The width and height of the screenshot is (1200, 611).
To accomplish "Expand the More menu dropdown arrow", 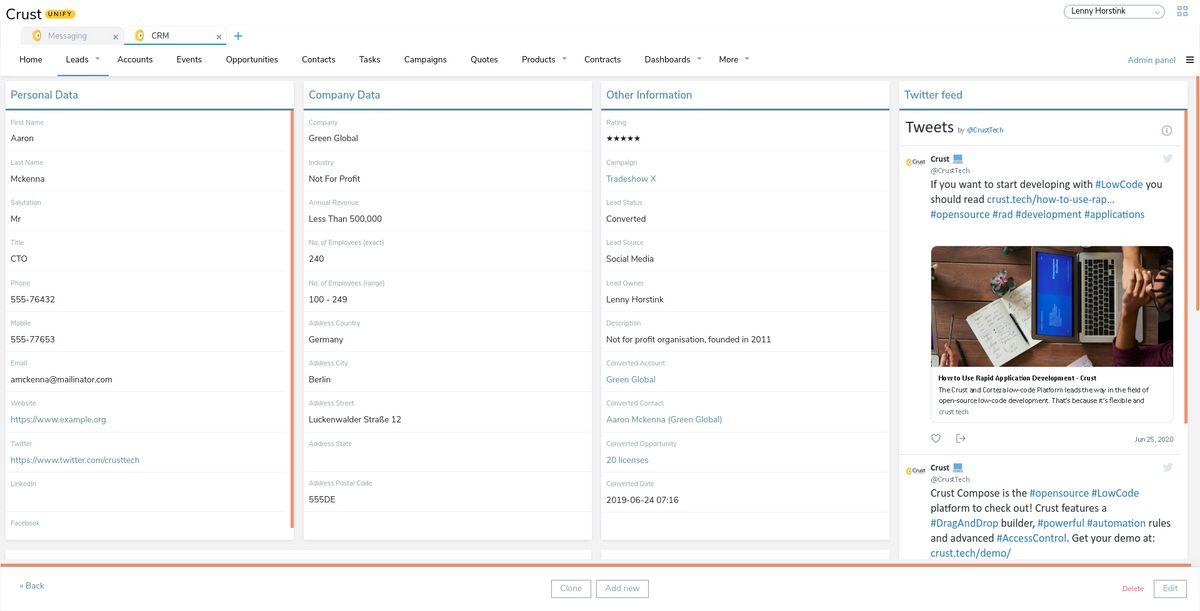I will 747,58.
